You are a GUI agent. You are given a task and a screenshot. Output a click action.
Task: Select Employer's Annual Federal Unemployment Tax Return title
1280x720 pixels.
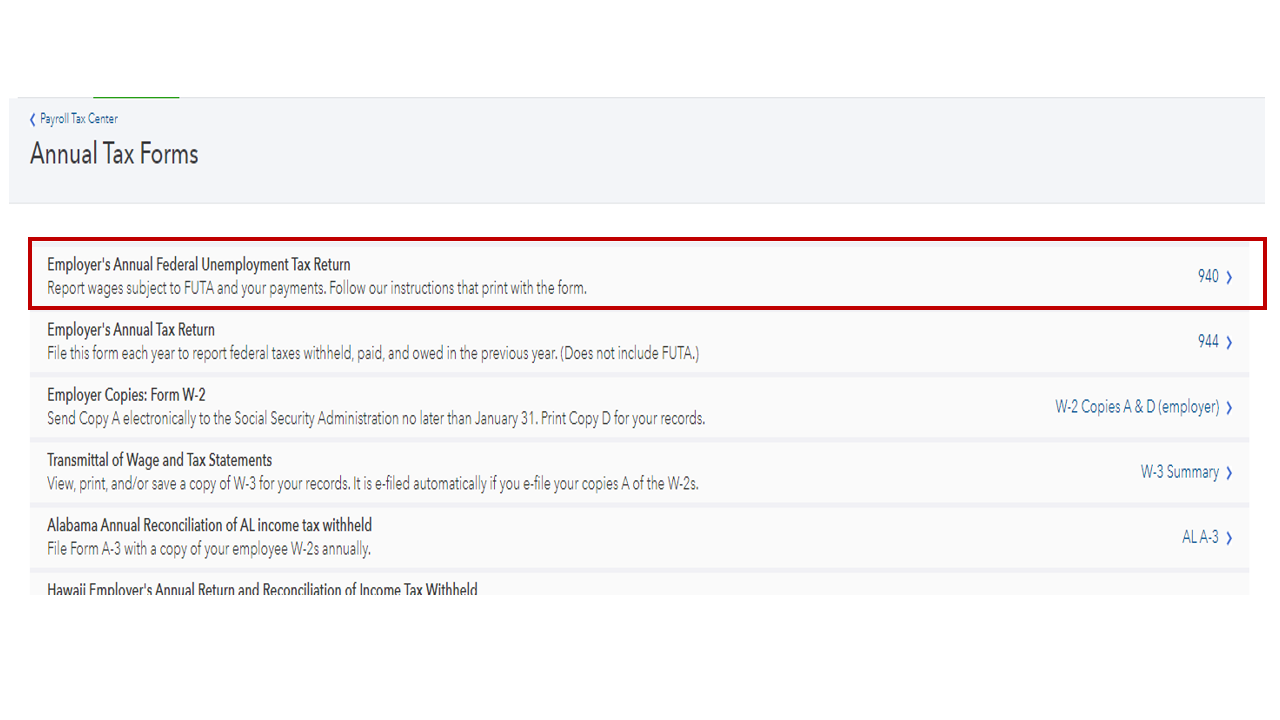coord(199,265)
